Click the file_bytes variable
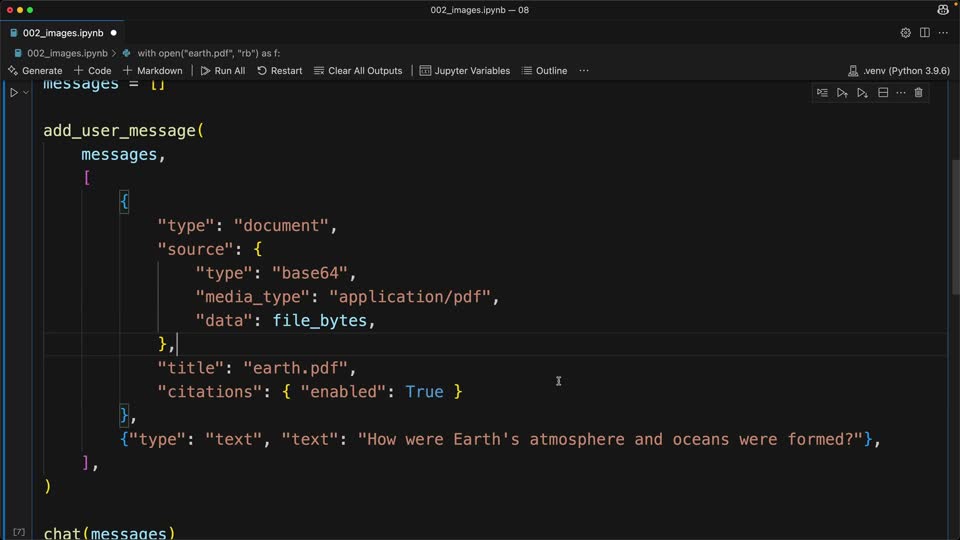The width and height of the screenshot is (960, 540). coord(320,321)
